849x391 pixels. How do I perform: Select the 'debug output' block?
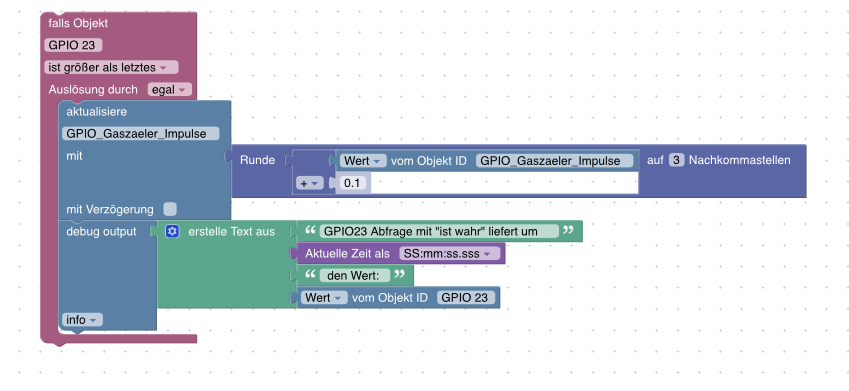(x=101, y=232)
